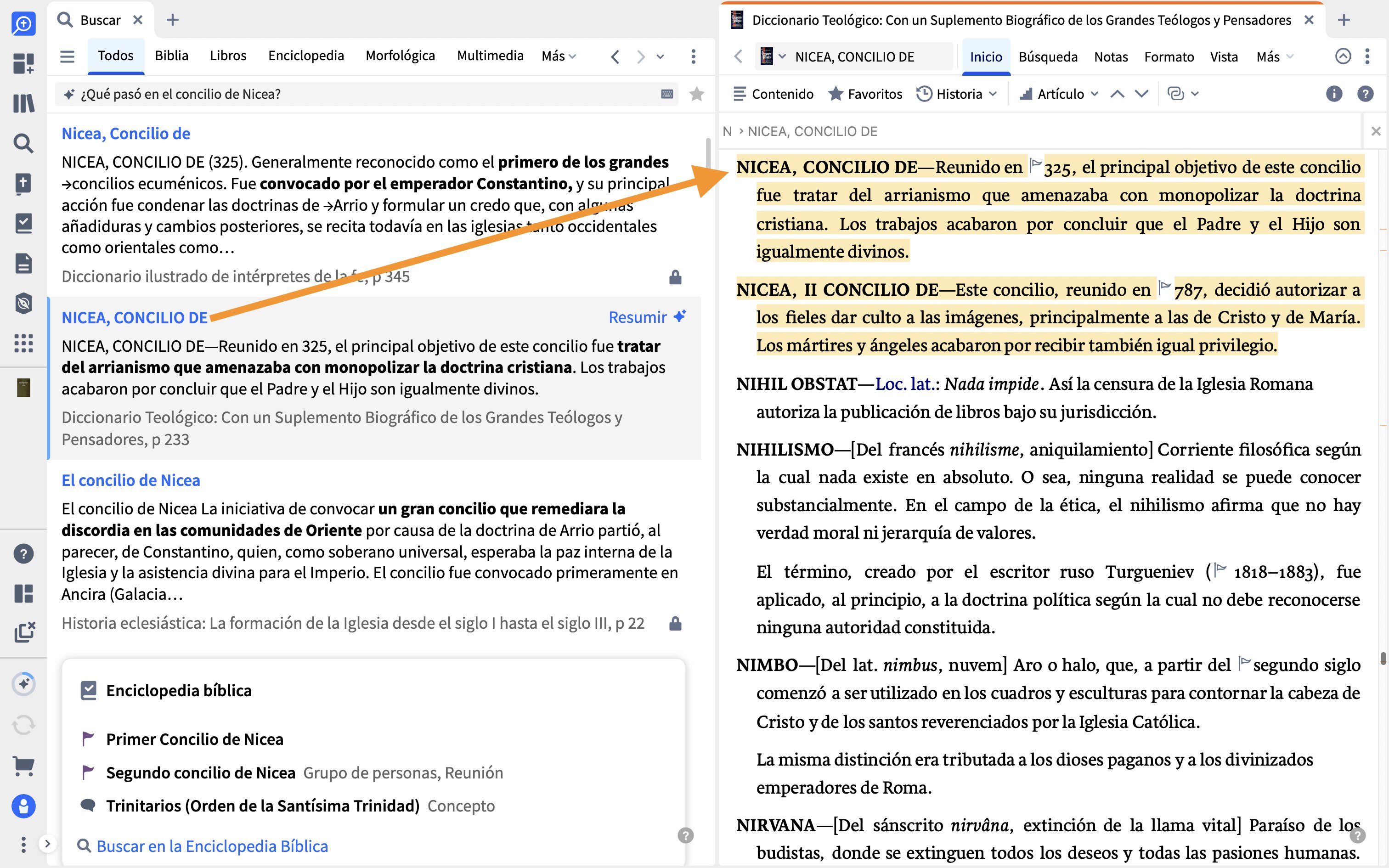The width and height of the screenshot is (1389, 868).
Task: Open Search panel hamburger menu
Action: [x=67, y=56]
